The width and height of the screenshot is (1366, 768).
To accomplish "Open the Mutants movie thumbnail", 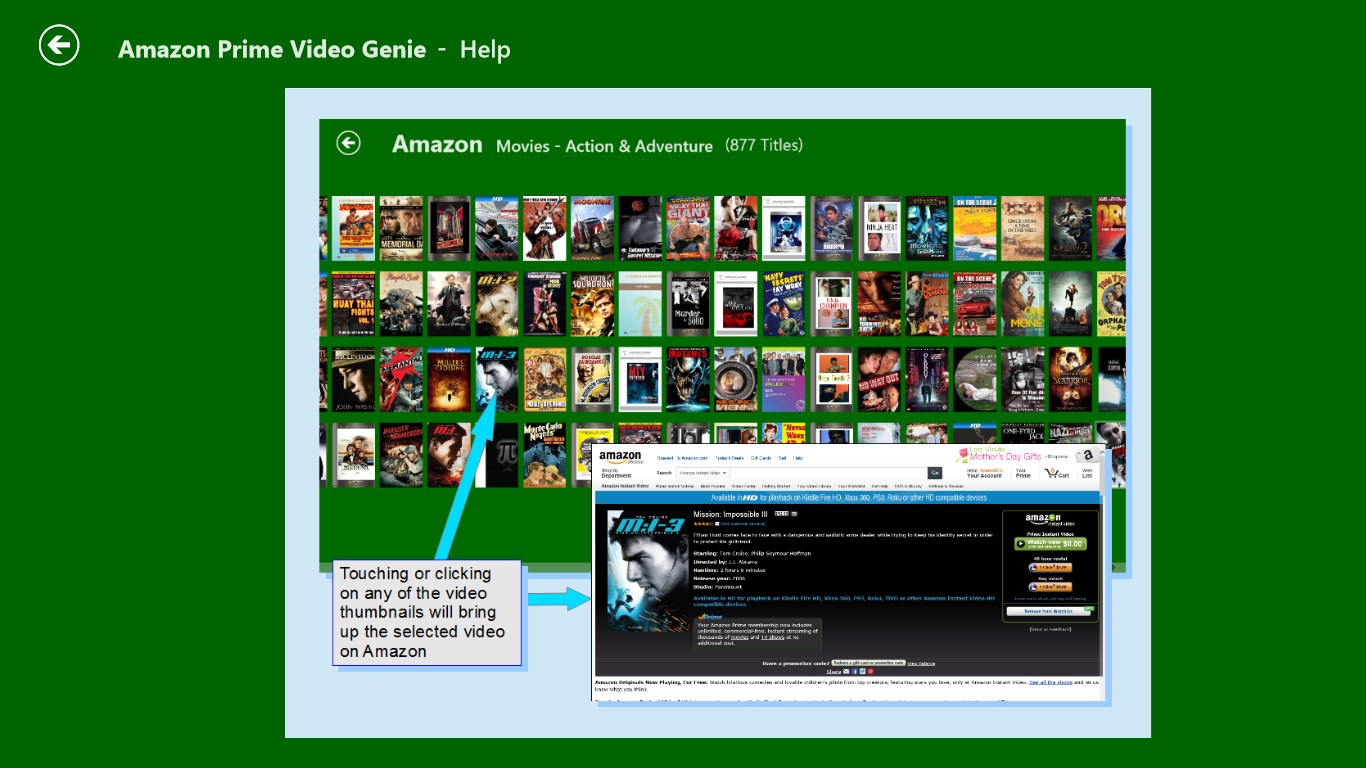I will click(689, 380).
